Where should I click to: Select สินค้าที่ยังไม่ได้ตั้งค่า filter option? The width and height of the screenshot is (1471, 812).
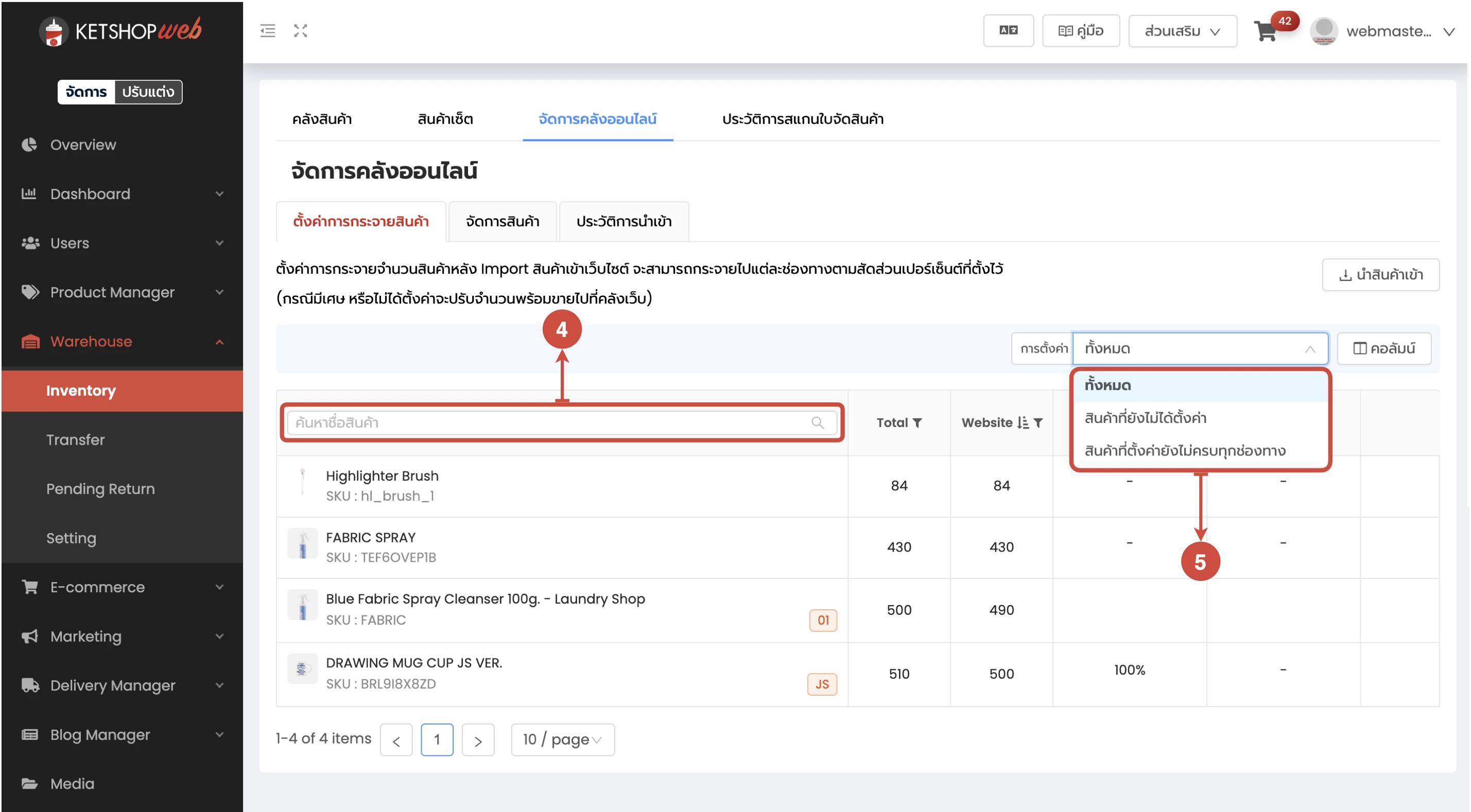click(1145, 418)
